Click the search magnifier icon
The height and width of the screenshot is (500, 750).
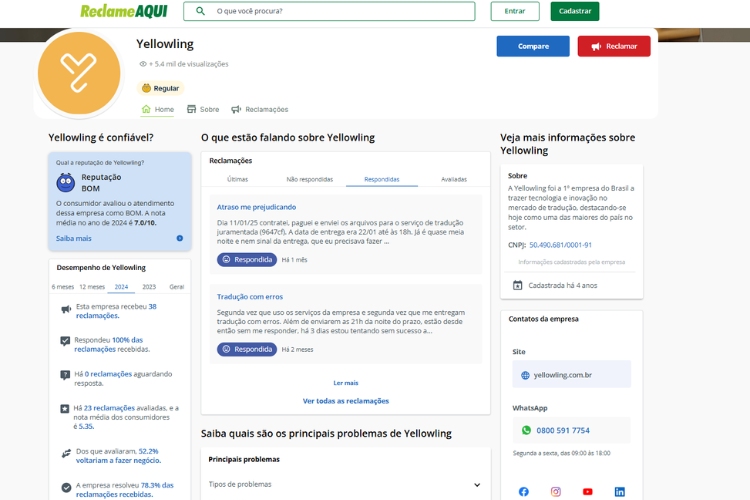coord(200,11)
